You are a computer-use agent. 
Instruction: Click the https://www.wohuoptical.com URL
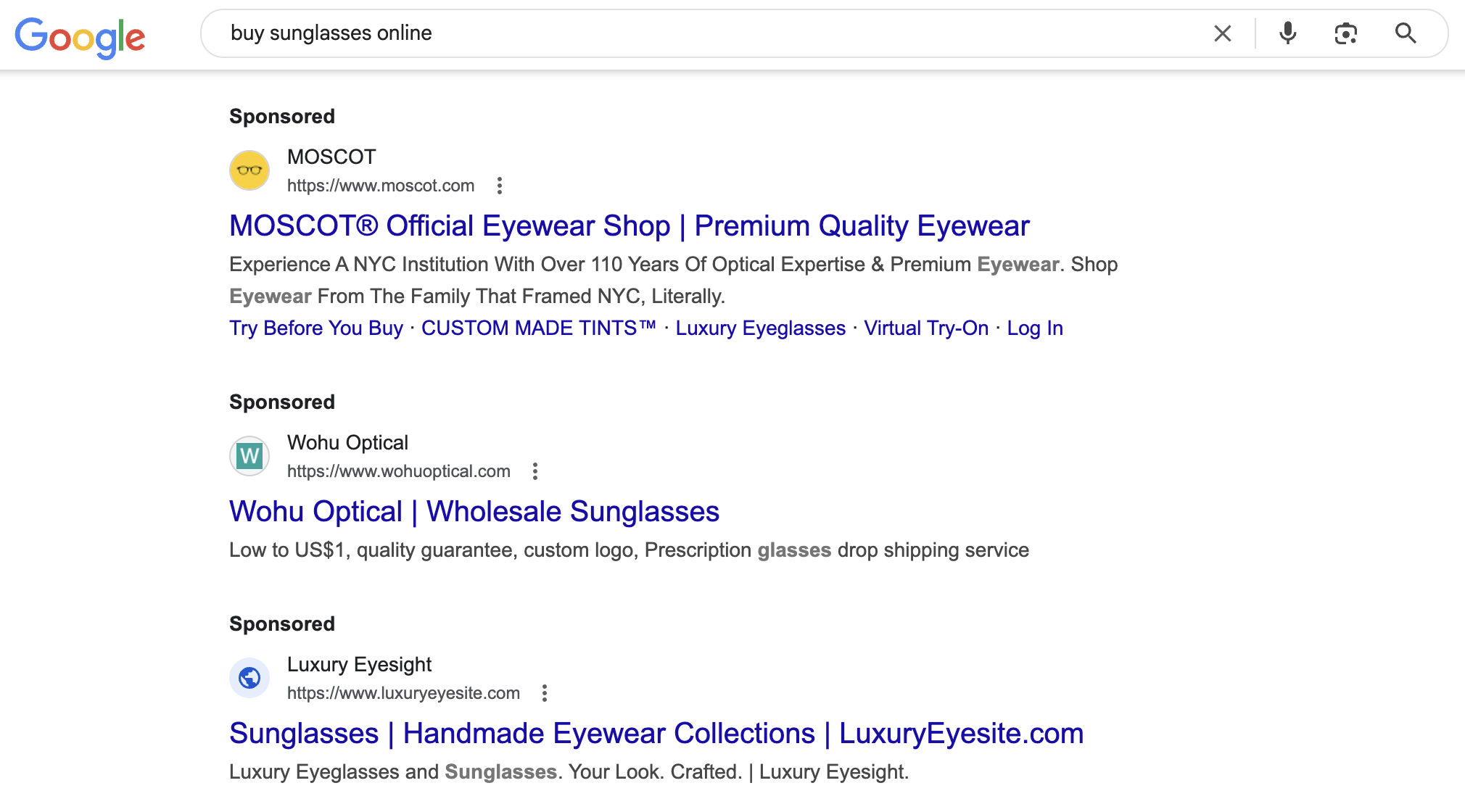pyautogui.click(x=399, y=471)
